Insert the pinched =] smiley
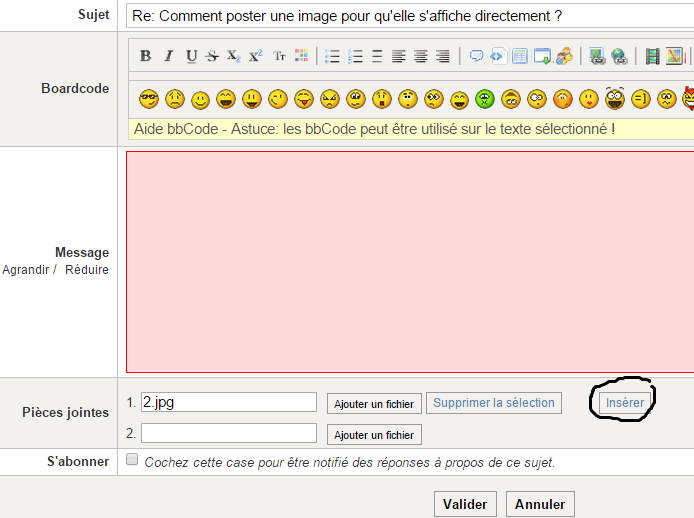This screenshot has width=694, height=518. [x=641, y=99]
